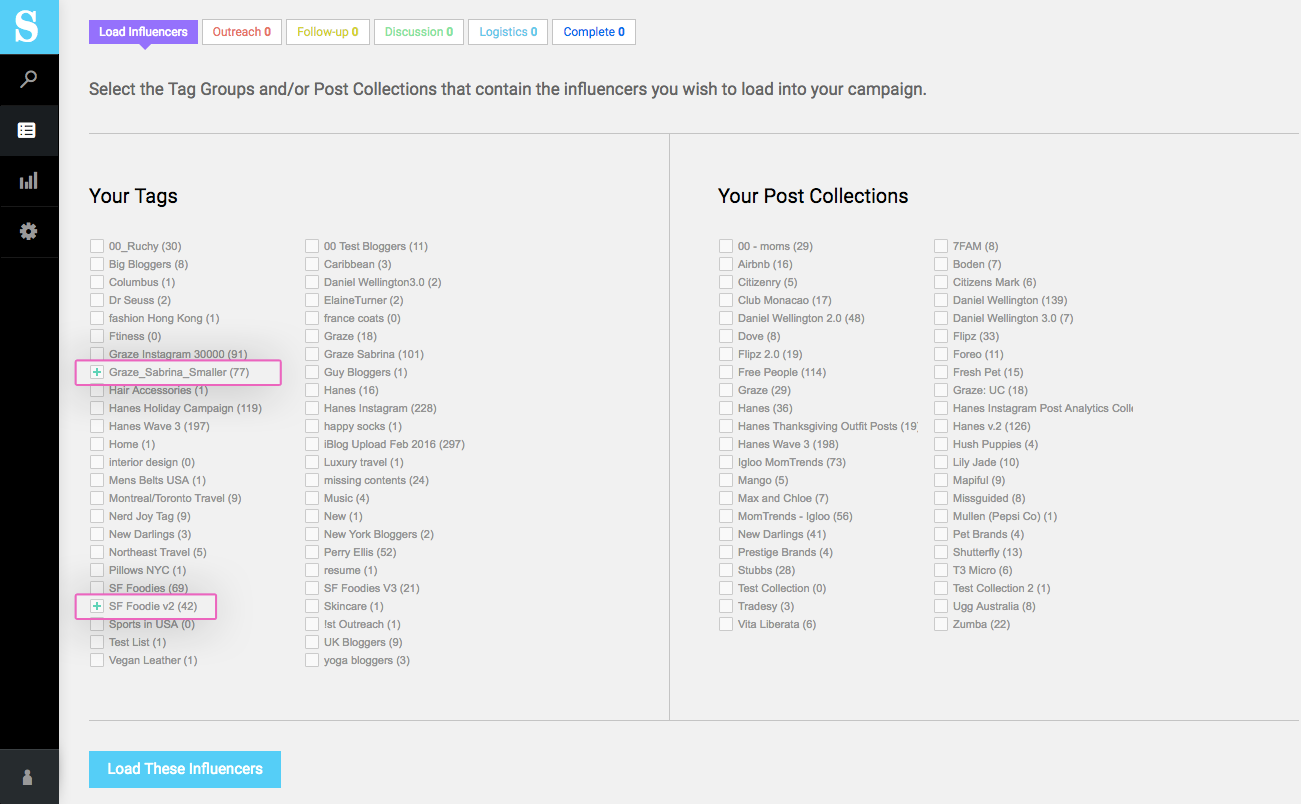
Task: Switch to the Logistics tab
Action: pos(508,32)
